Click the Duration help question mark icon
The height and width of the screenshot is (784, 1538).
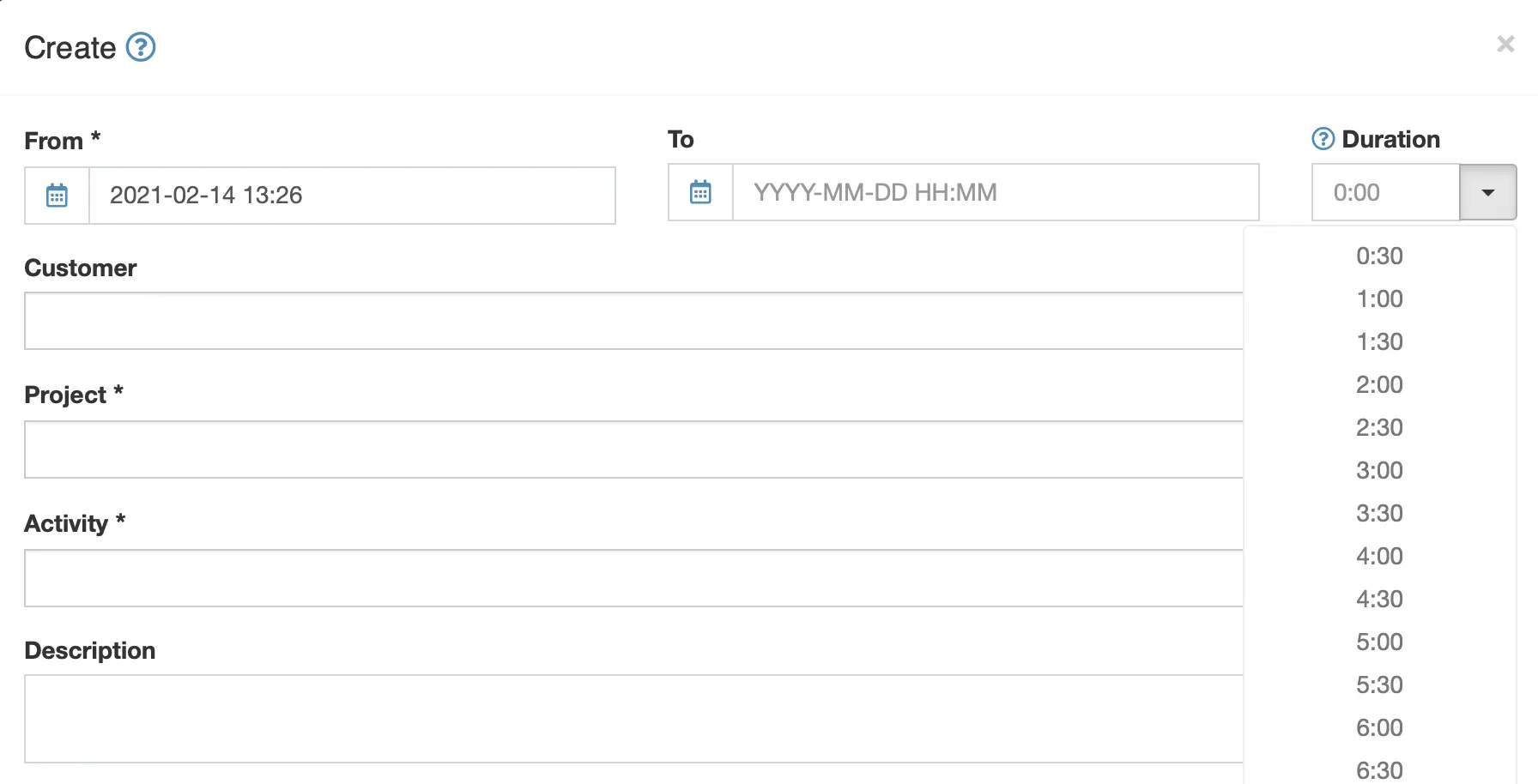(x=1323, y=139)
